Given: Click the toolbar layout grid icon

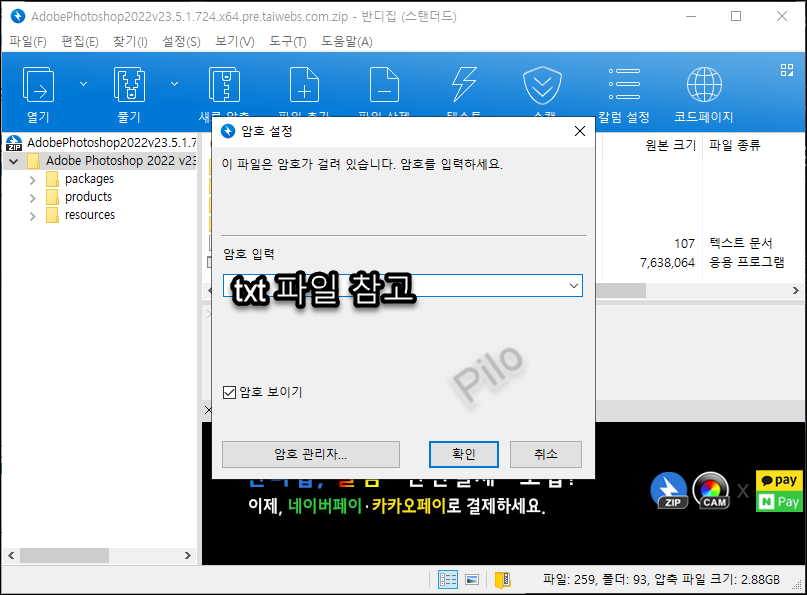Looking at the screenshot, I should pos(786,70).
